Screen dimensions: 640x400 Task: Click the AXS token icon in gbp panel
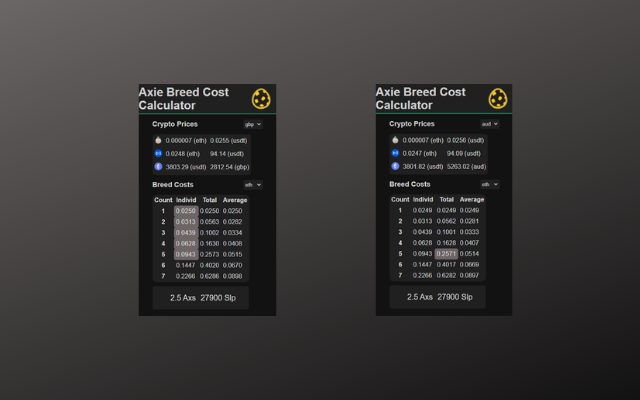coord(158,153)
